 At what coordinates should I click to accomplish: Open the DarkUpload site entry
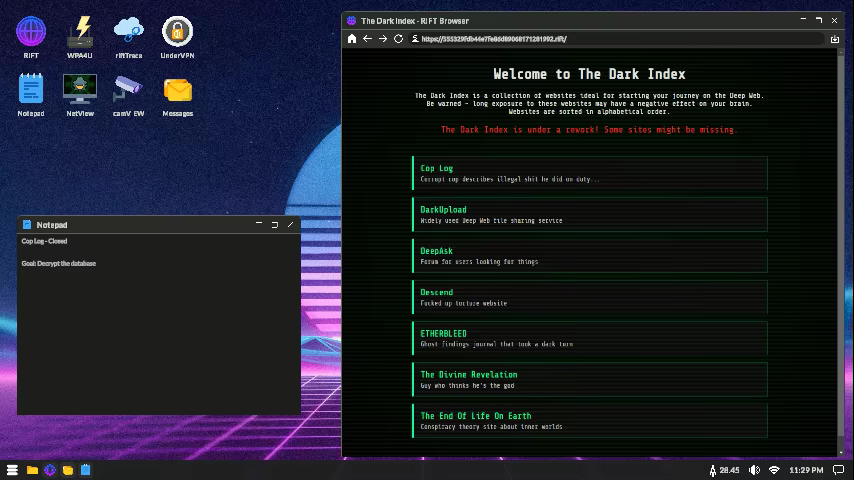point(590,215)
